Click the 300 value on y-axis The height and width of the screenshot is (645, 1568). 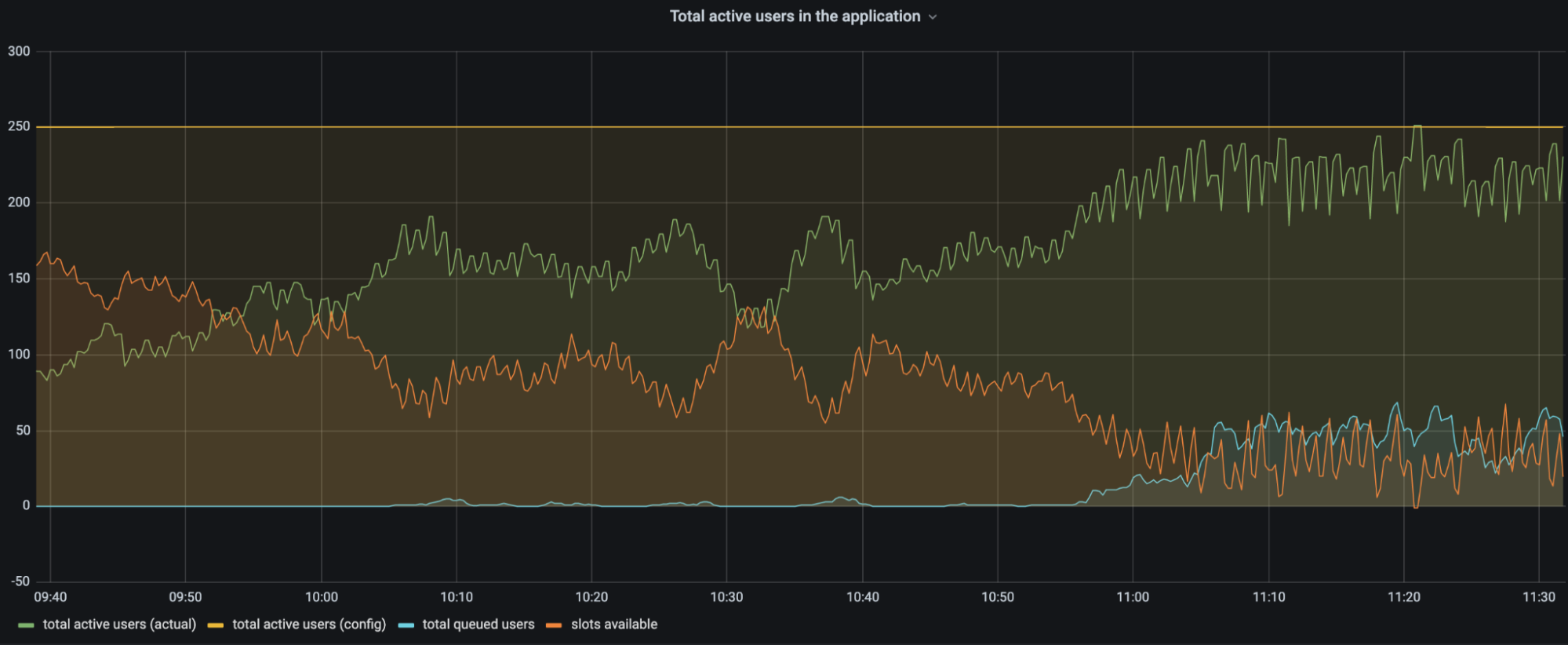click(19, 51)
